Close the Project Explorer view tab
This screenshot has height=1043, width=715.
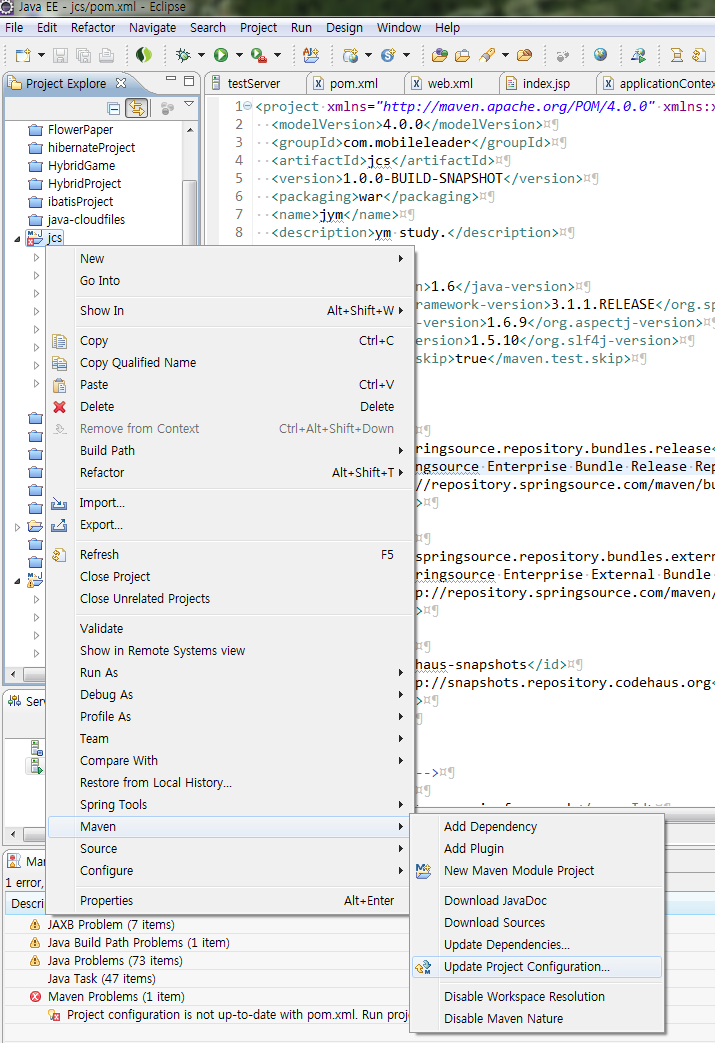[121, 83]
